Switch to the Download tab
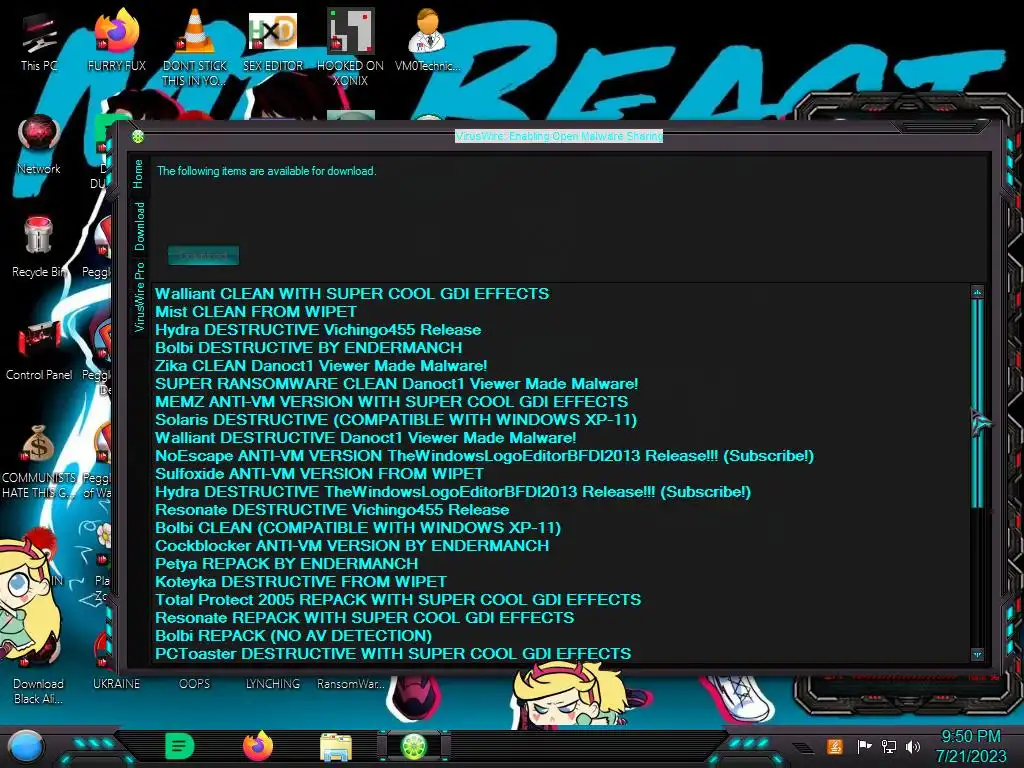This screenshot has width=1024, height=768. (139, 226)
